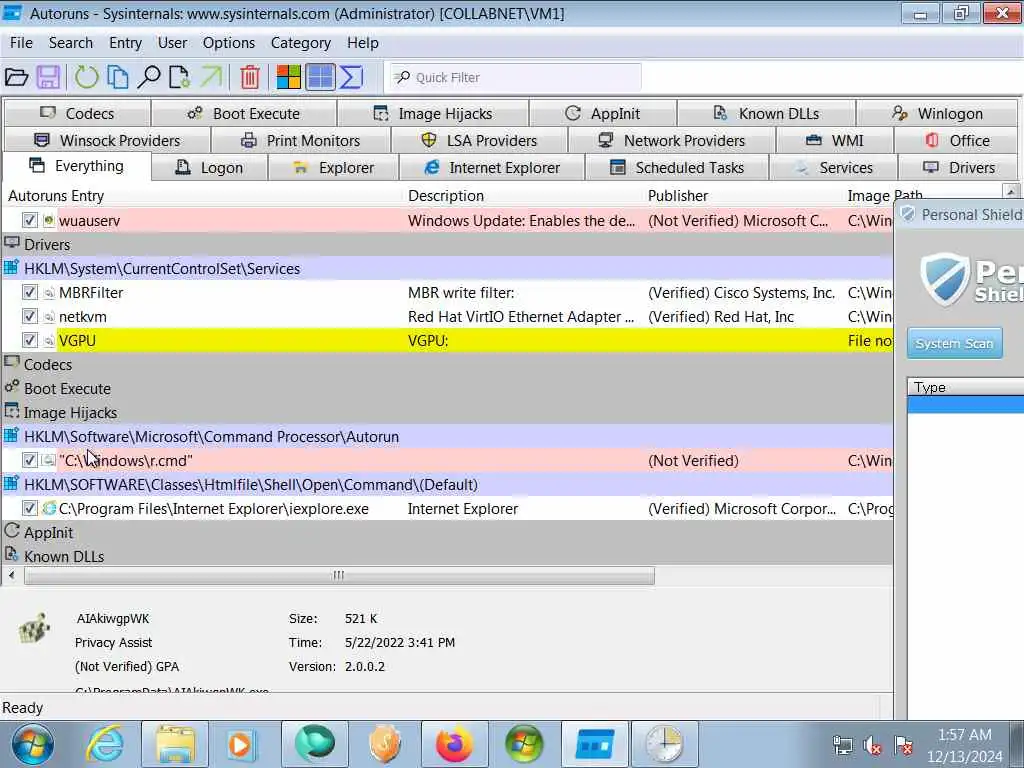
Task: Click the VirusTotal sigma toolbar icon
Action: tap(351, 77)
